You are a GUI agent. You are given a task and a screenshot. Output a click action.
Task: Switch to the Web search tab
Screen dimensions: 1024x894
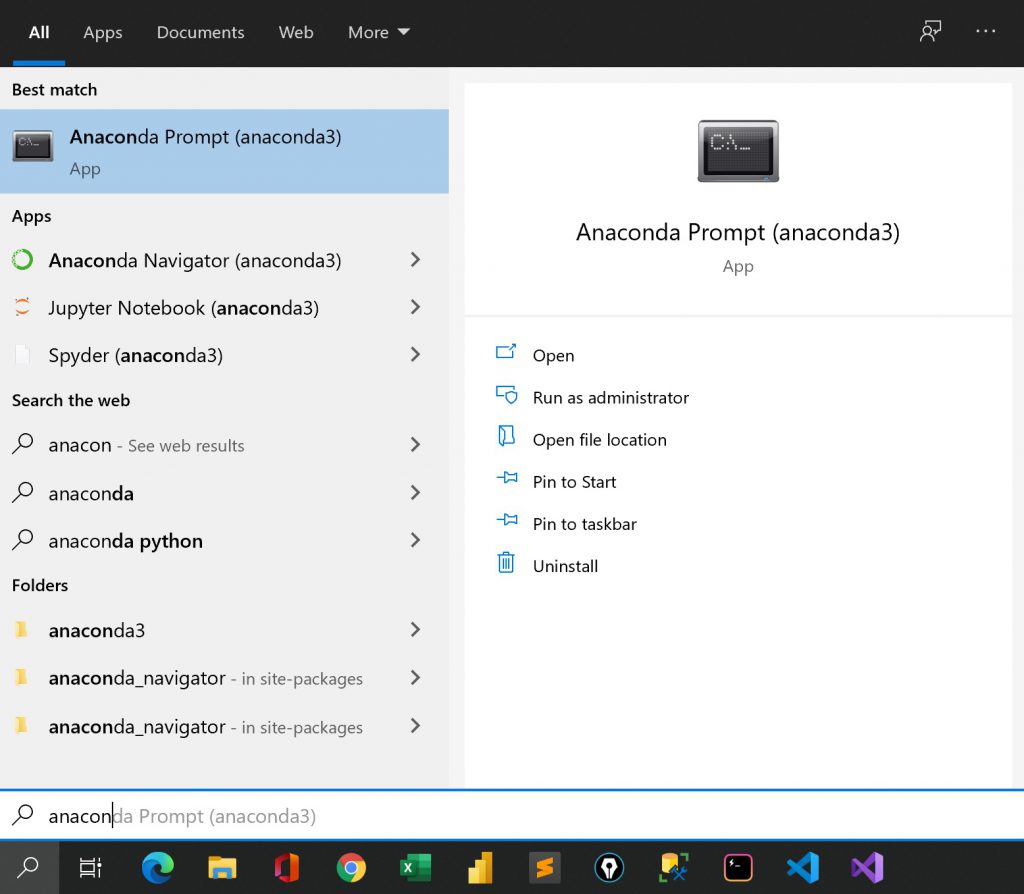295,32
